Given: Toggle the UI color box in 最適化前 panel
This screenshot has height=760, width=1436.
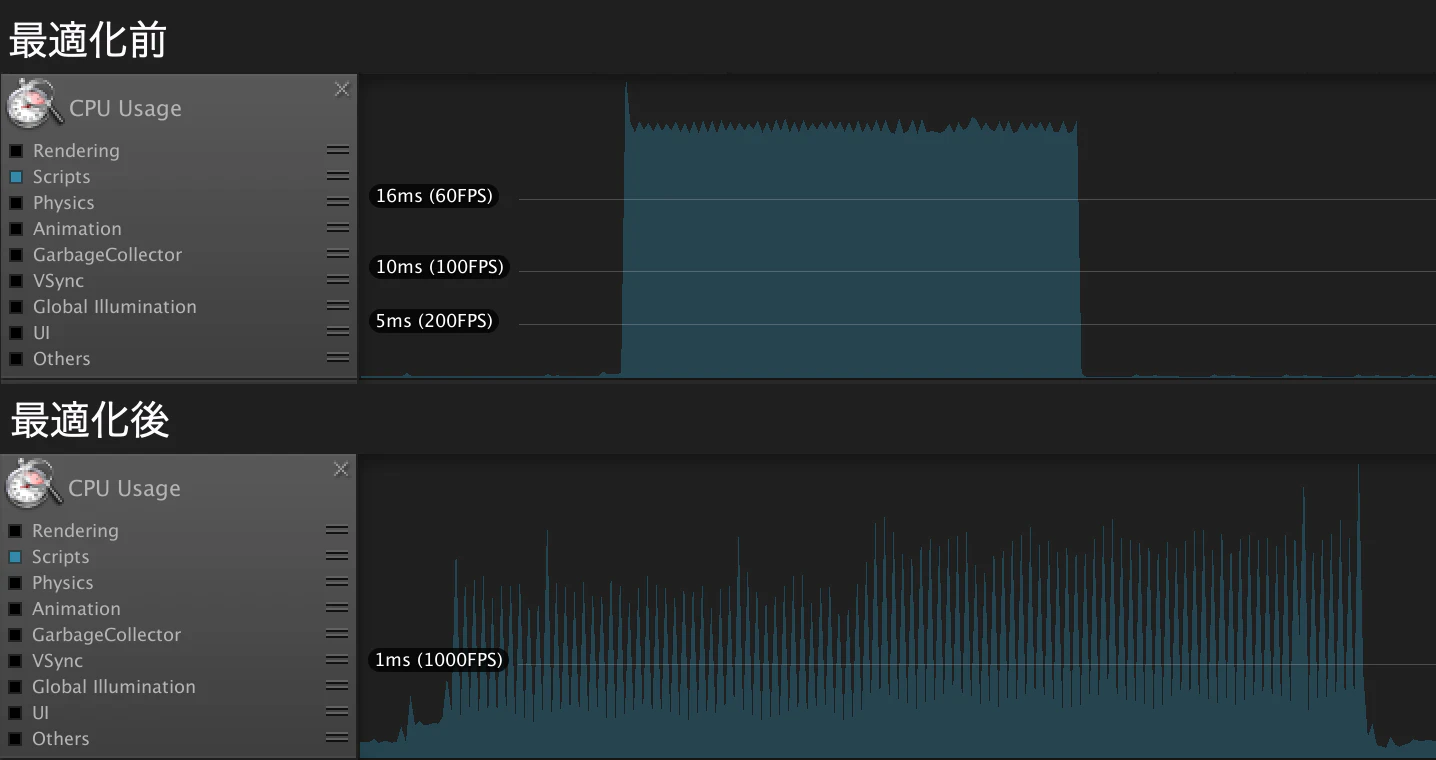Looking at the screenshot, I should pos(16,333).
